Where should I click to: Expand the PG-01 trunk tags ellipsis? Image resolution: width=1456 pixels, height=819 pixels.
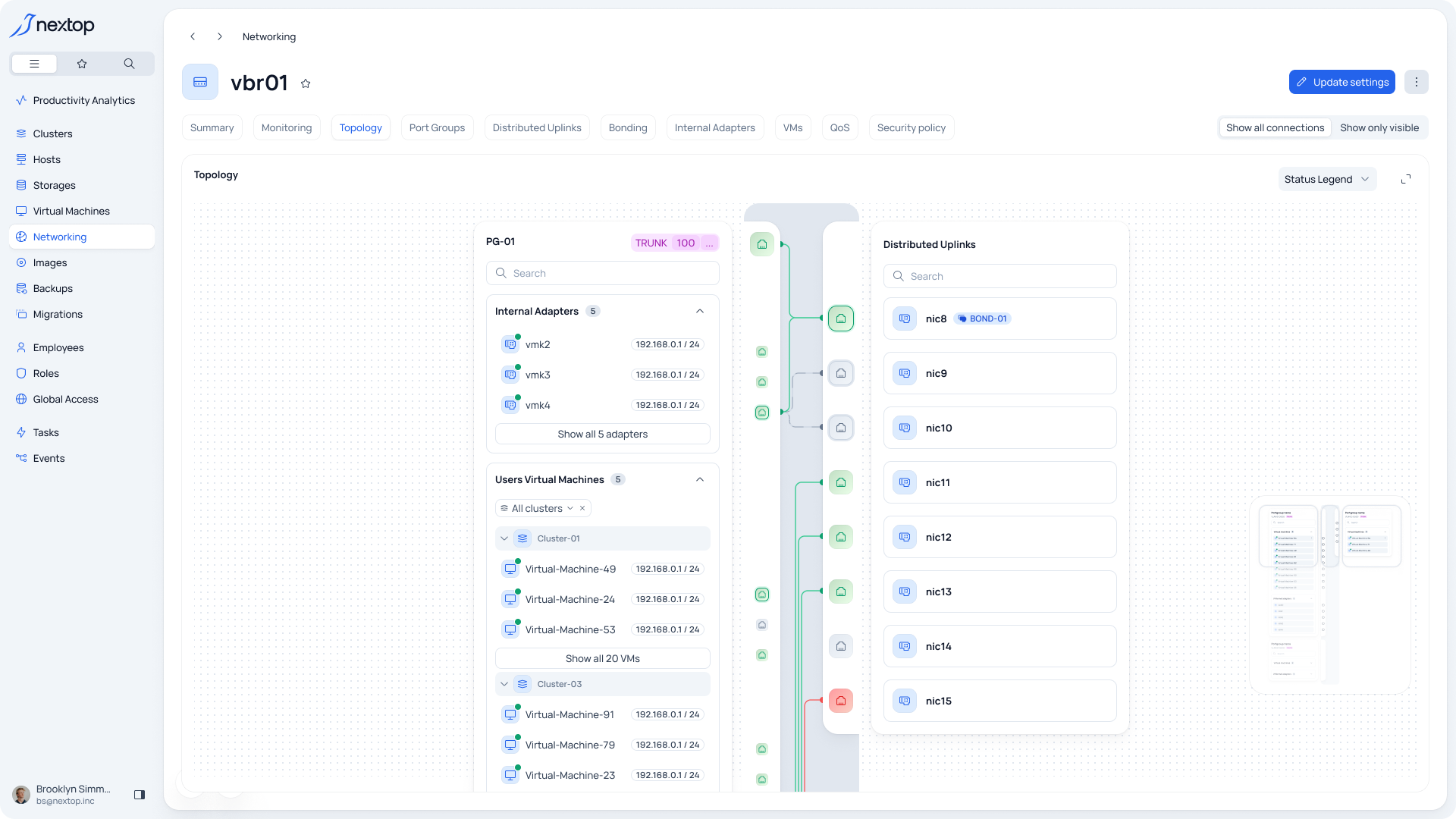click(709, 243)
